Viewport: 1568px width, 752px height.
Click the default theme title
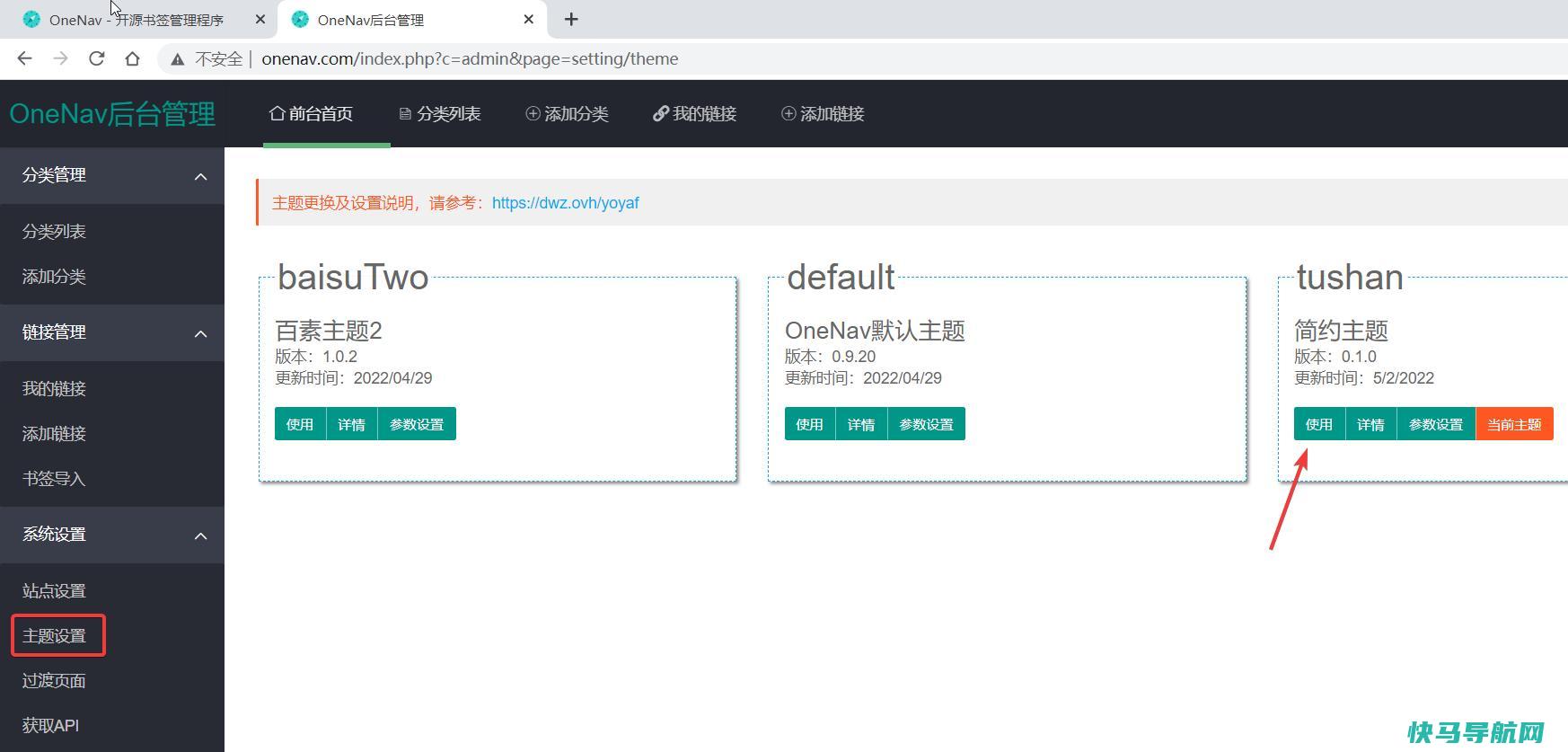[841, 277]
